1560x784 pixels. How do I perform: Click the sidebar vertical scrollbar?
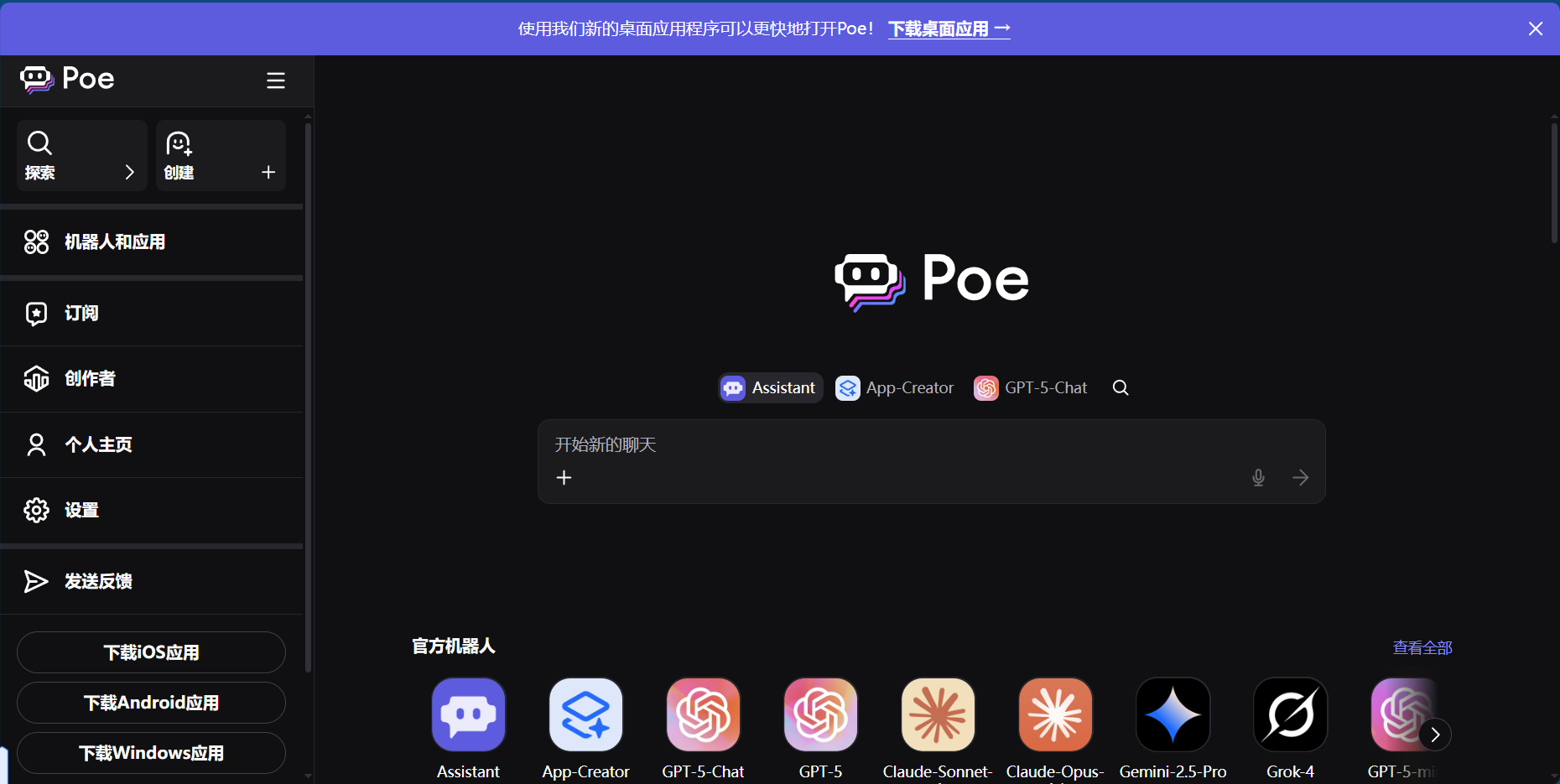308,398
